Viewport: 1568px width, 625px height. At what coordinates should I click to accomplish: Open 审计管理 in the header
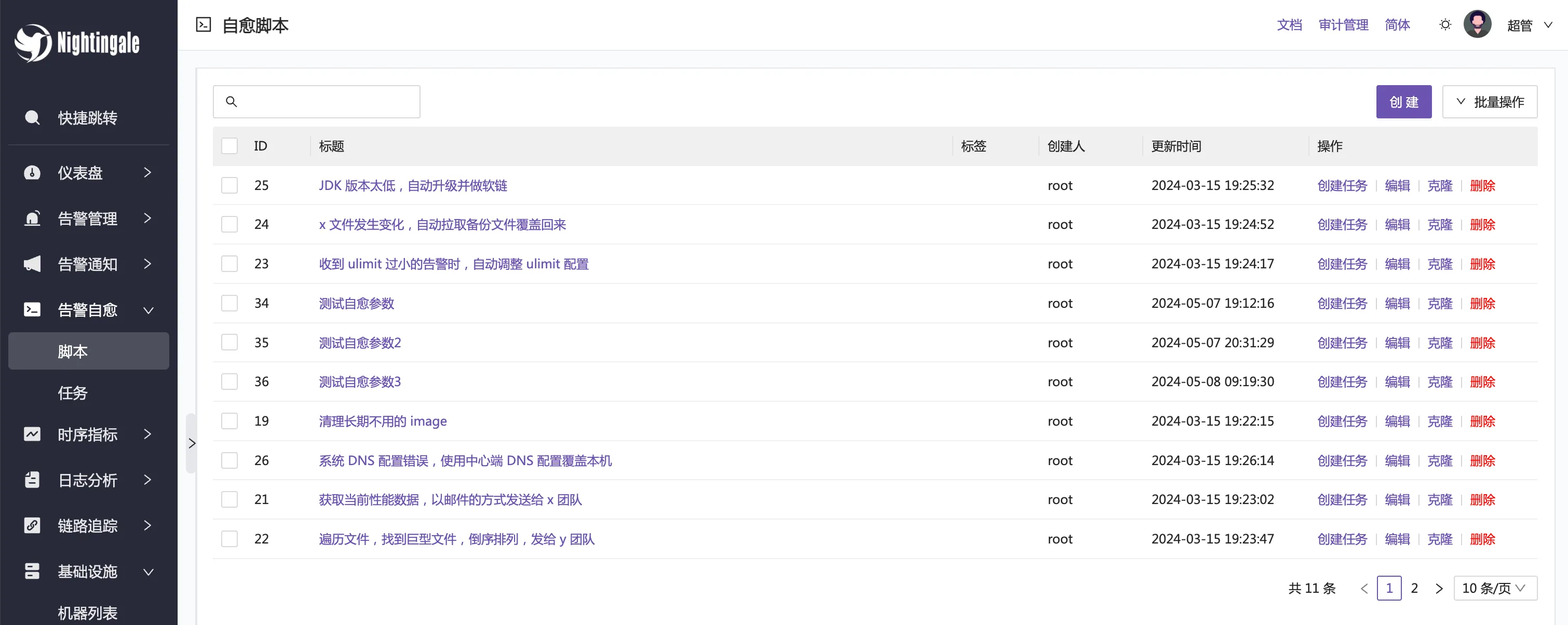(1343, 25)
